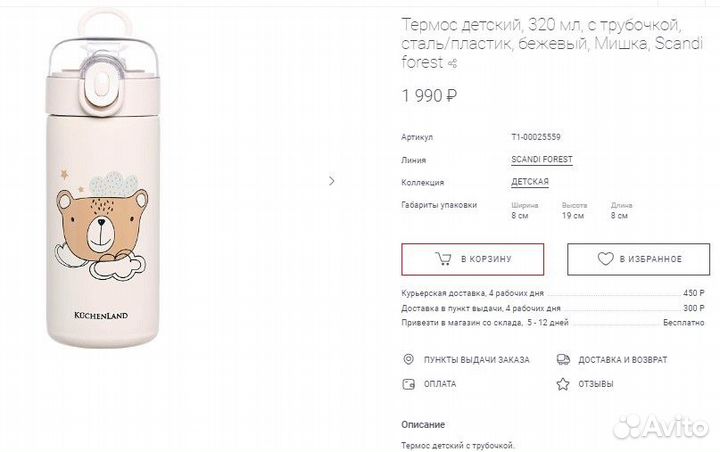
Task: Click the location pin icon for pickup points
Action: (407, 359)
